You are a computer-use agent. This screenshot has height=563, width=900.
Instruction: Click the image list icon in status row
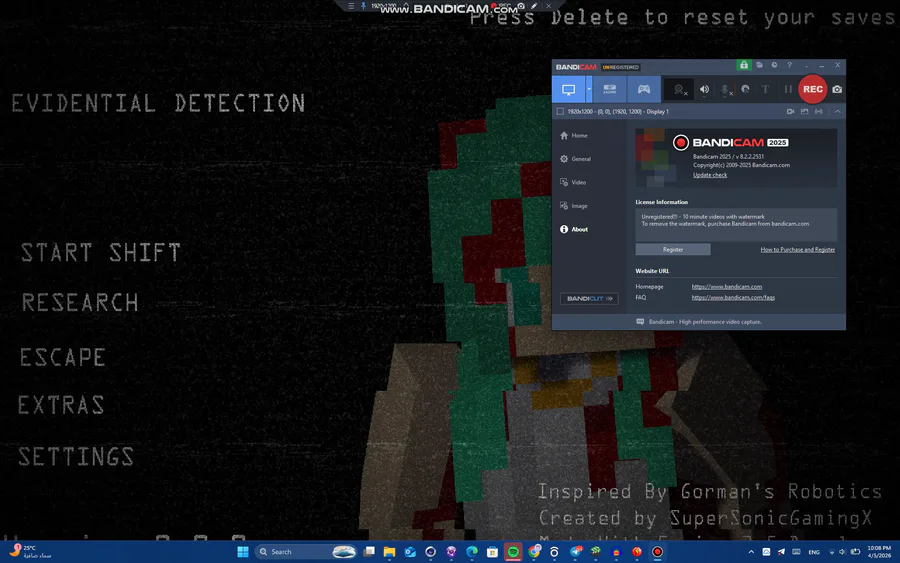[804, 111]
